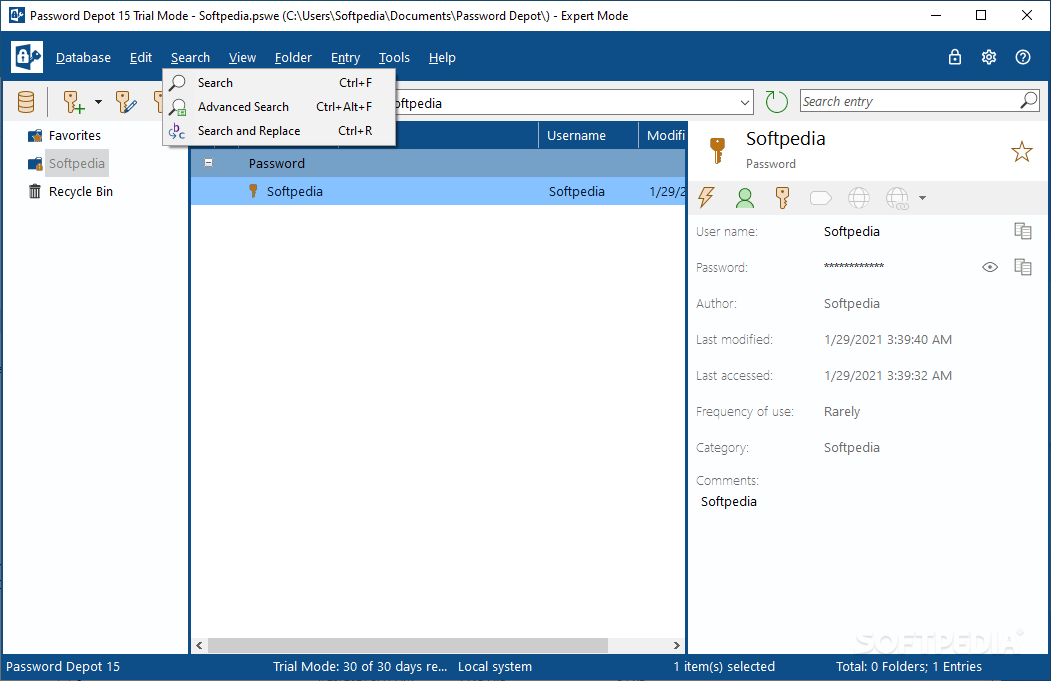Open the Tools menu

coord(394,58)
